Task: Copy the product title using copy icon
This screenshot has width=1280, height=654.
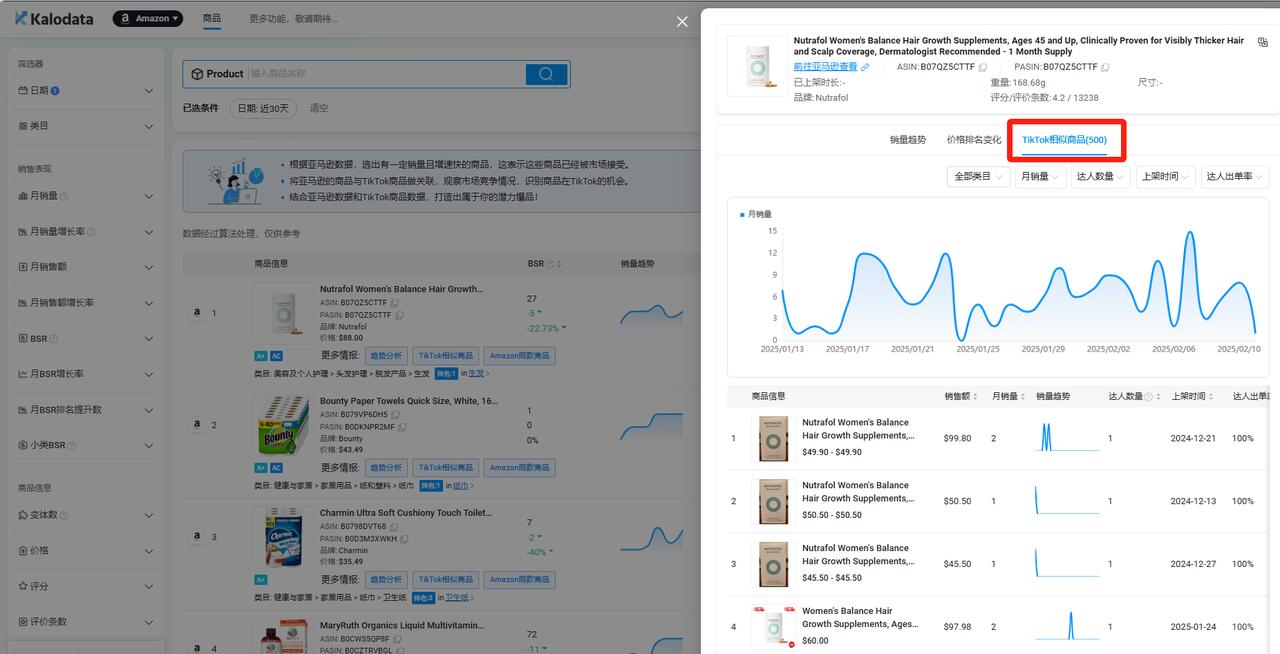Action: (x=1262, y=43)
